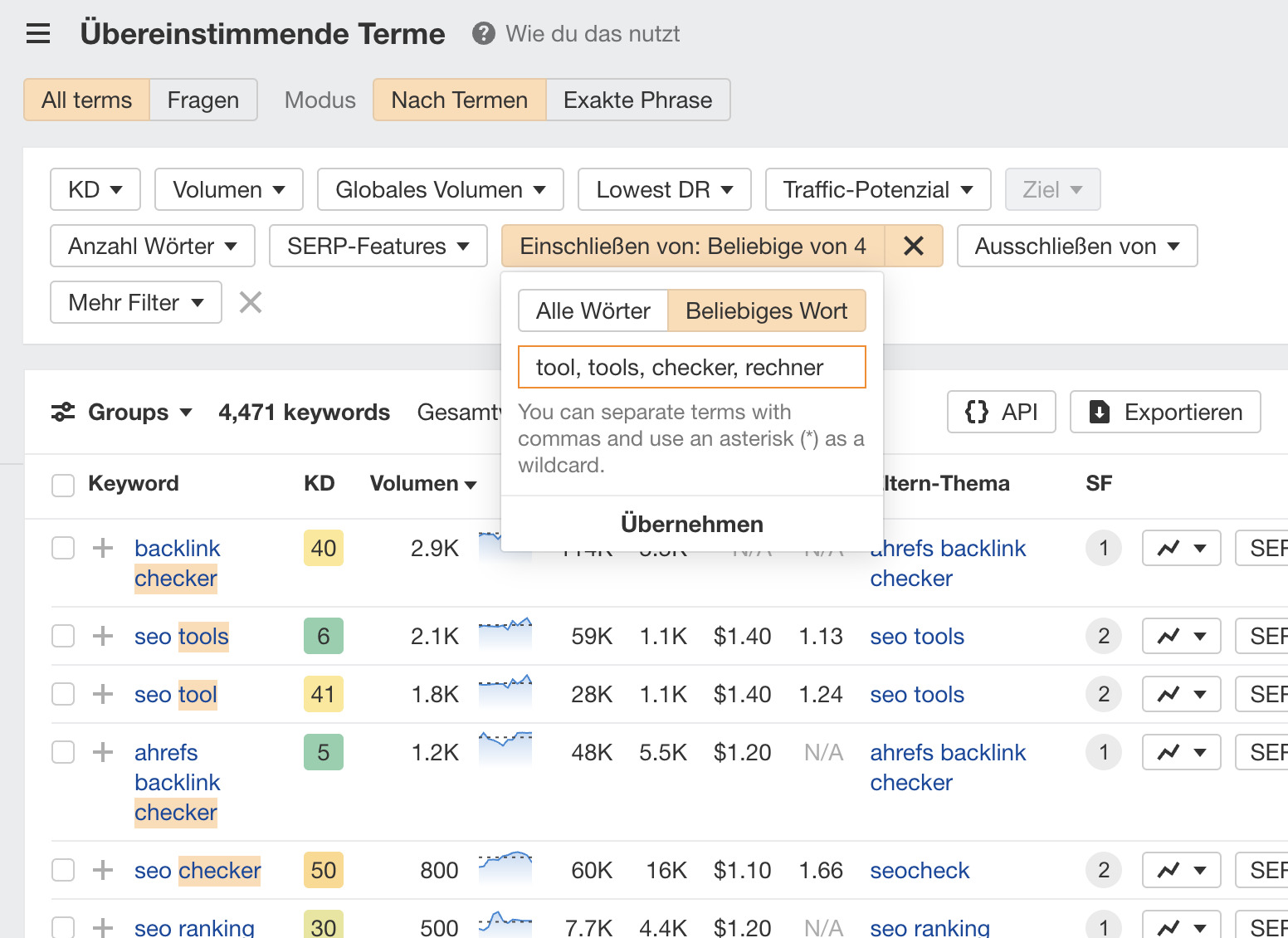Click the download icon on Exportieren button

click(1100, 412)
